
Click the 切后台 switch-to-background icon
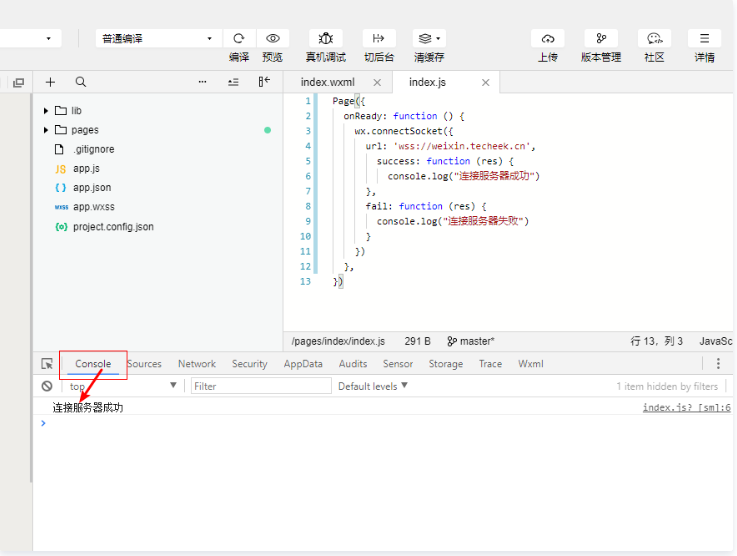(378, 38)
